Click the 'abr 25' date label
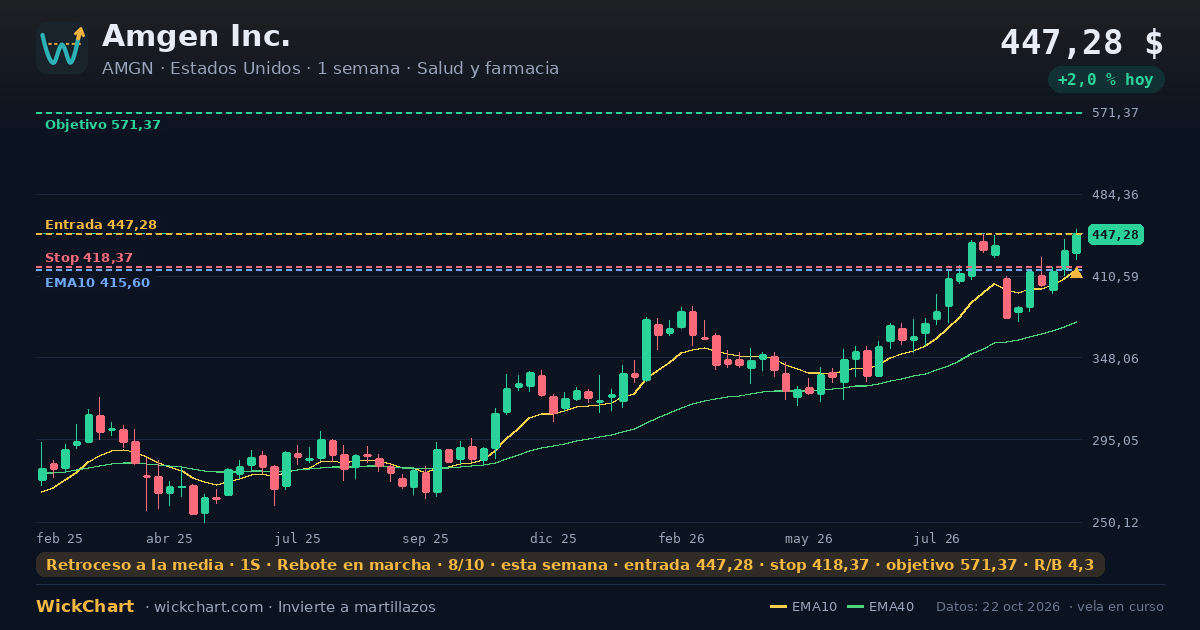 coord(169,538)
